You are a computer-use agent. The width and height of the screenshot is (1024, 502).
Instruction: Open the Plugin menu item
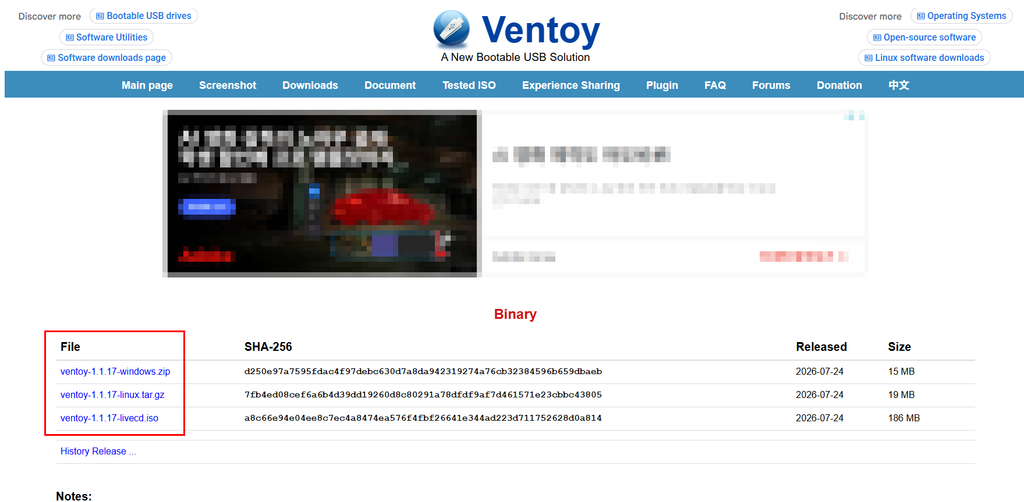coord(662,85)
